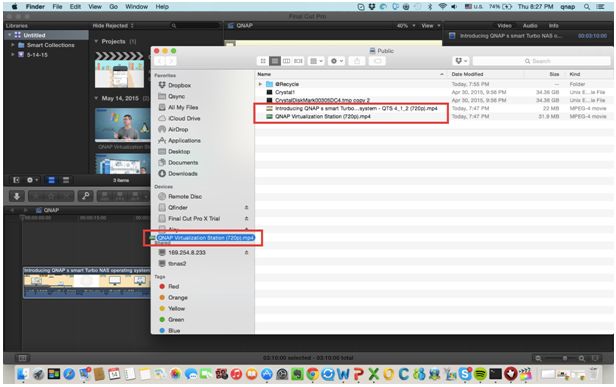Click the Spotlight search icon in menu bar

click(x=587, y=7)
